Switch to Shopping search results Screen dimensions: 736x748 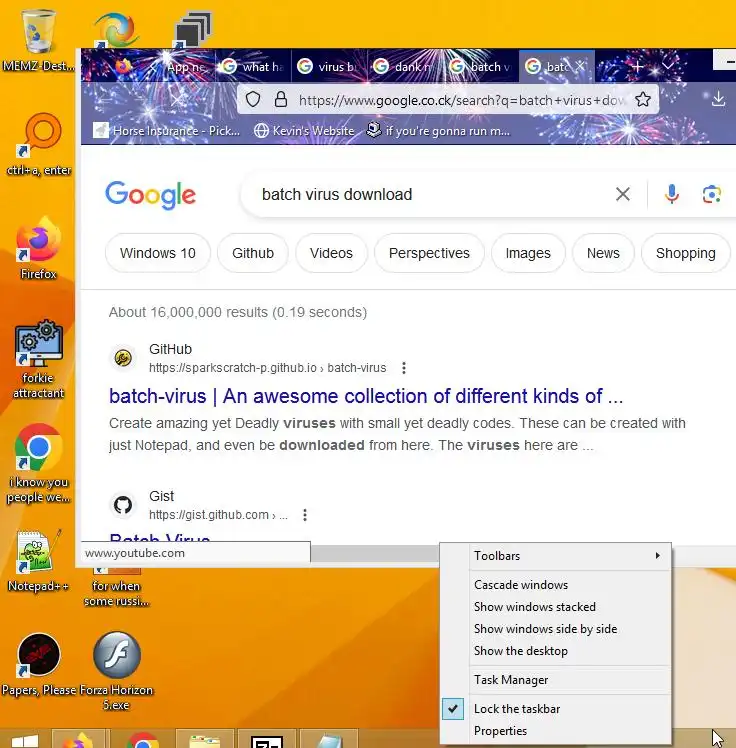pyautogui.click(x=685, y=253)
